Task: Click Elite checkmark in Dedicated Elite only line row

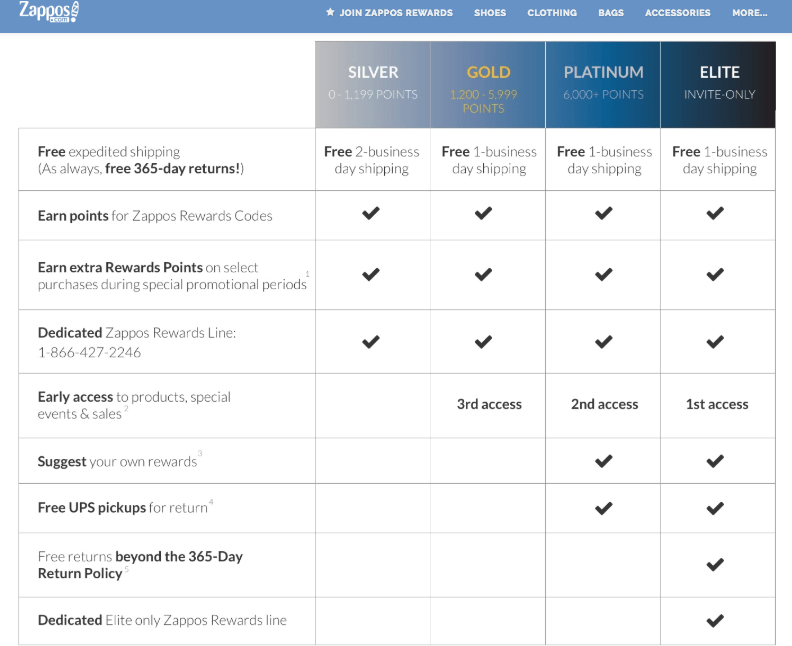Action: 715,620
